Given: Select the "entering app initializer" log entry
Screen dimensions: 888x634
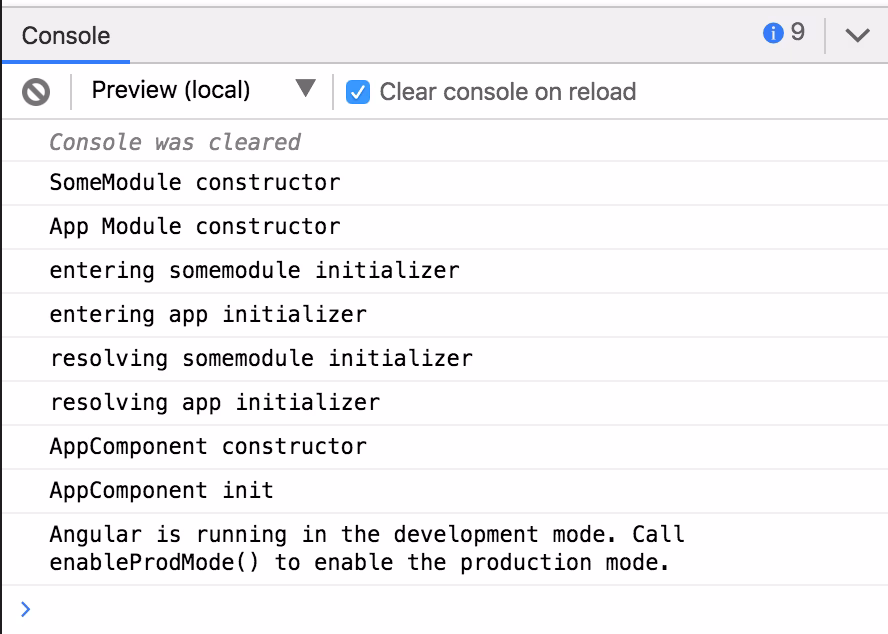Looking at the screenshot, I should pos(208,315).
